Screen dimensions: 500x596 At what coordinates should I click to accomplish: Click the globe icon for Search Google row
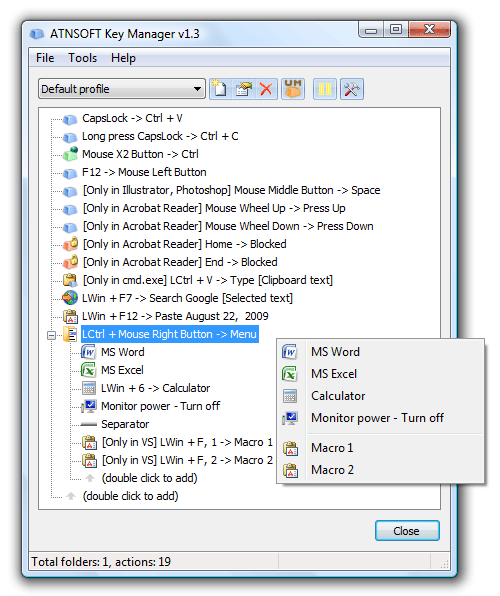pos(70,298)
